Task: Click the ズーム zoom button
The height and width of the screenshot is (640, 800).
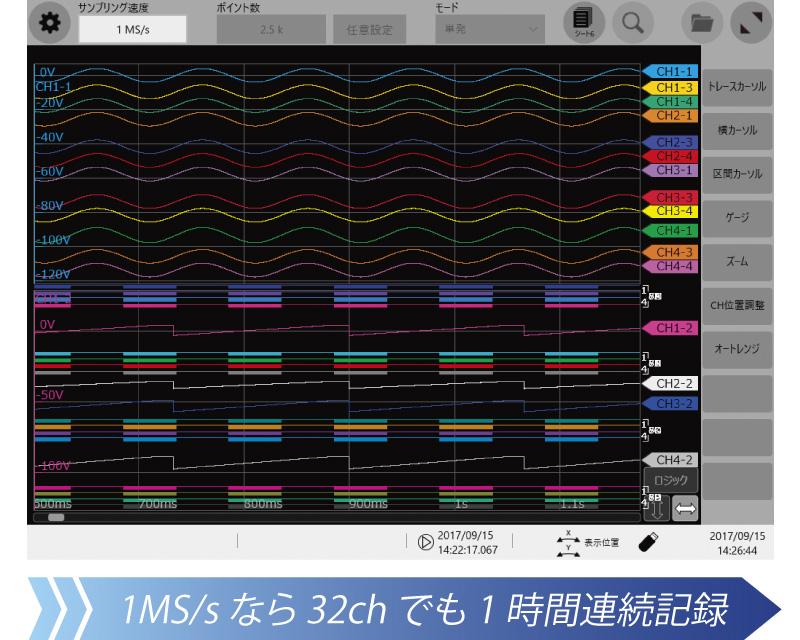Action: tap(737, 262)
